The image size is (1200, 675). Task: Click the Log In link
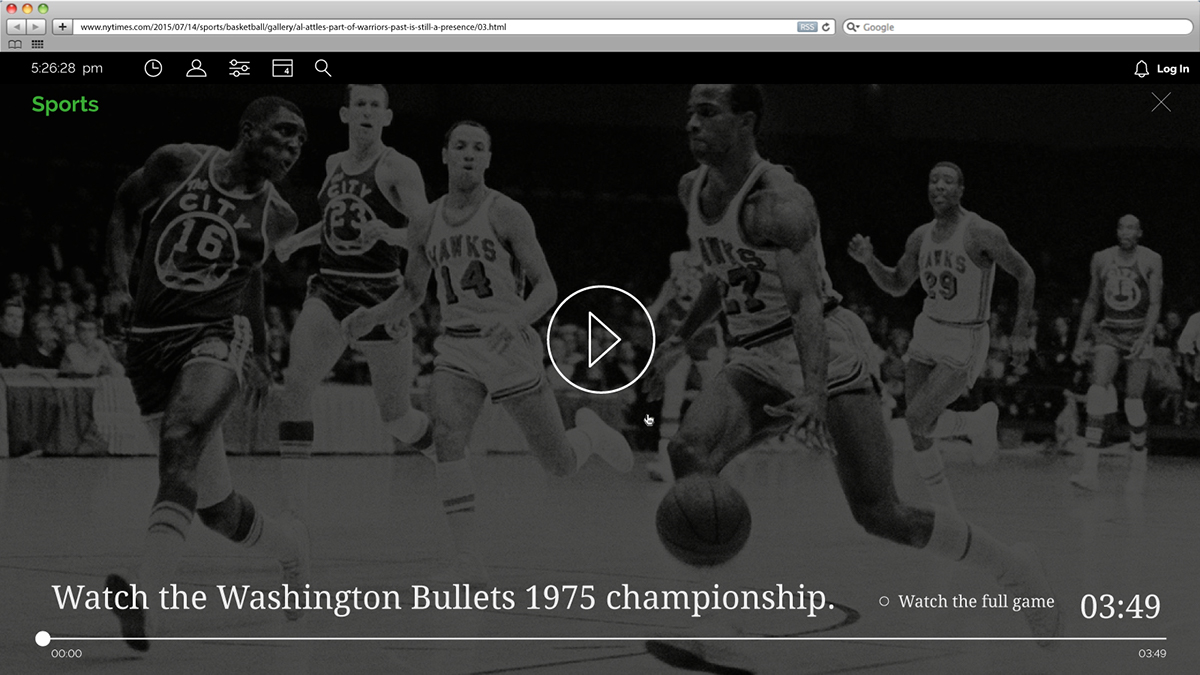[x=1173, y=69]
